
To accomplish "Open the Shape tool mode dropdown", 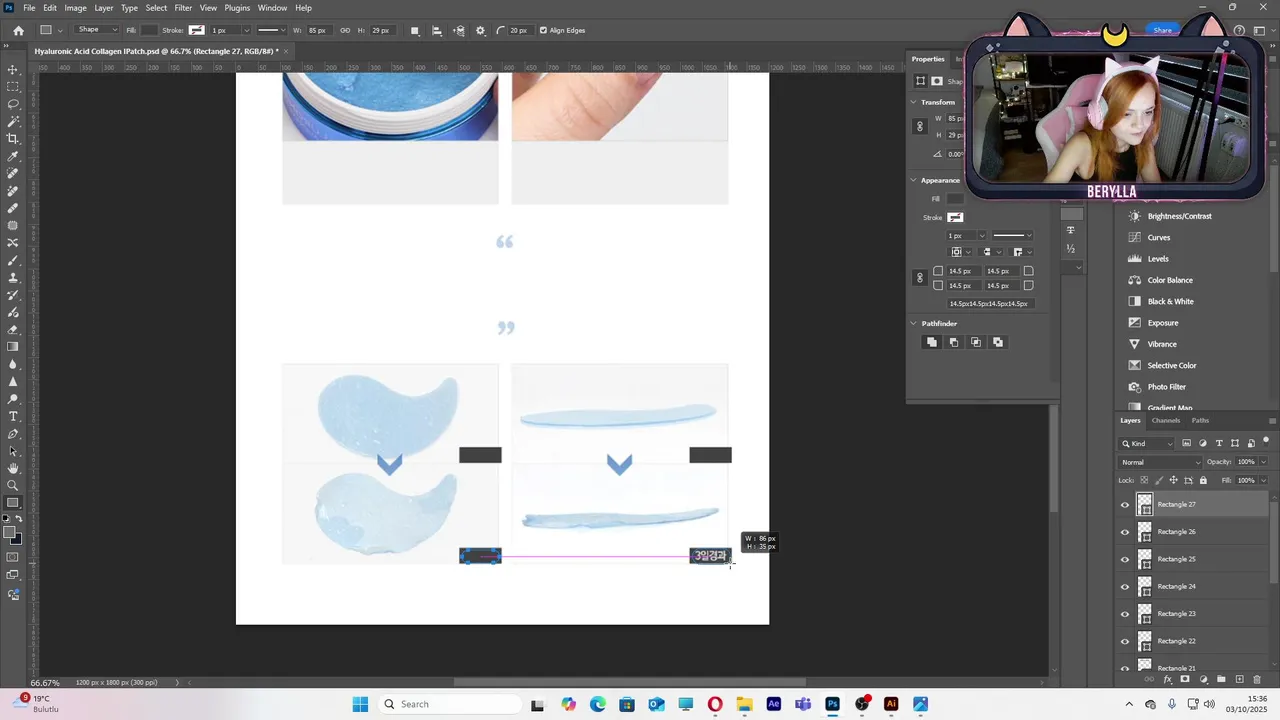I will (x=97, y=30).
